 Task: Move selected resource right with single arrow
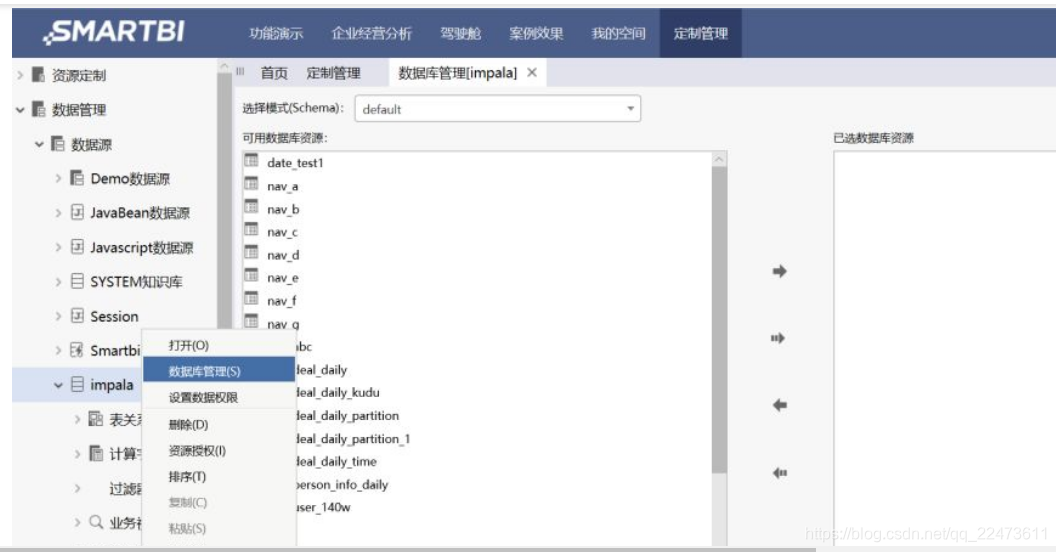point(779,271)
